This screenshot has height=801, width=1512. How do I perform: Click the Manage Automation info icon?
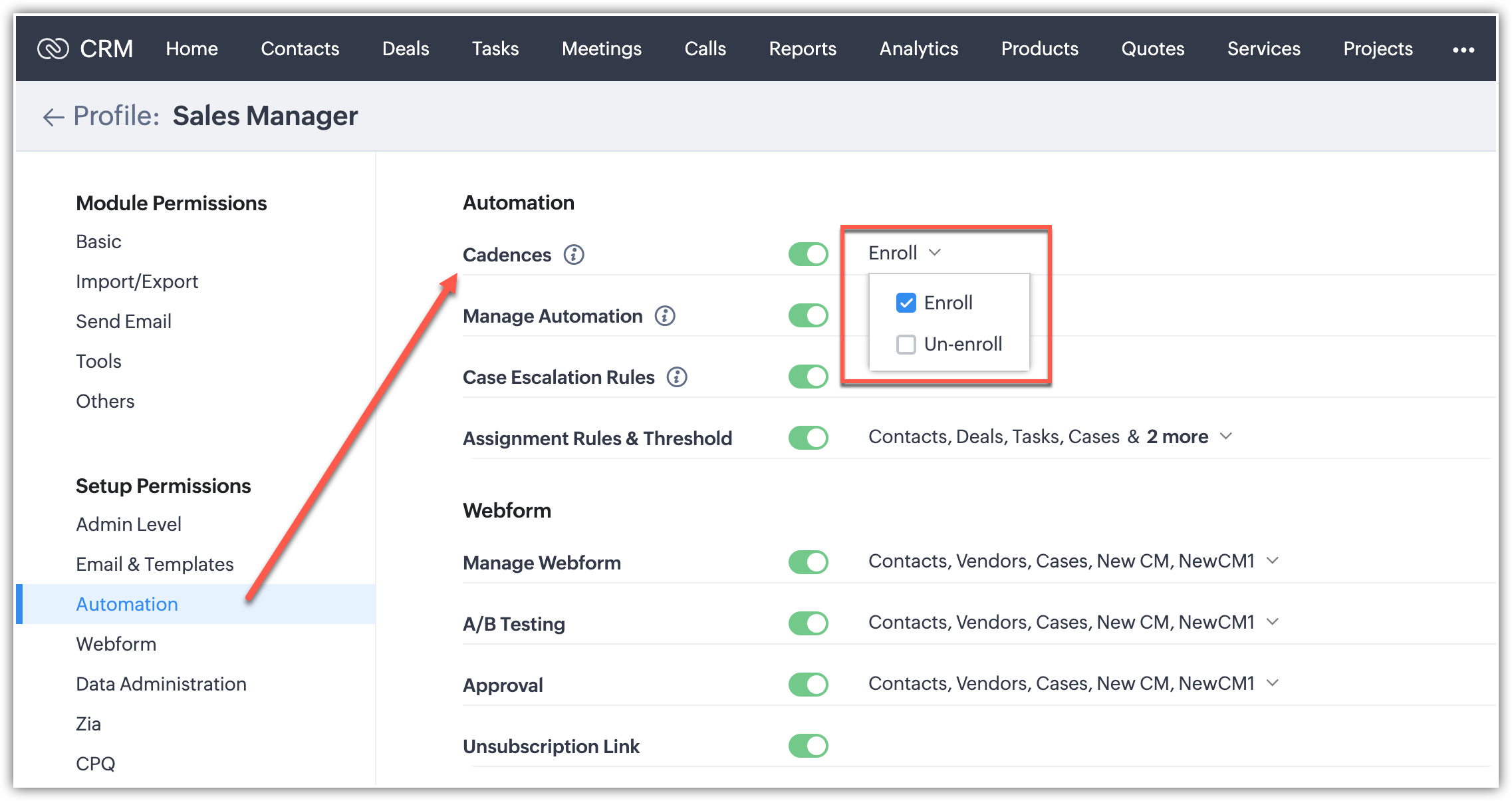coord(664,315)
